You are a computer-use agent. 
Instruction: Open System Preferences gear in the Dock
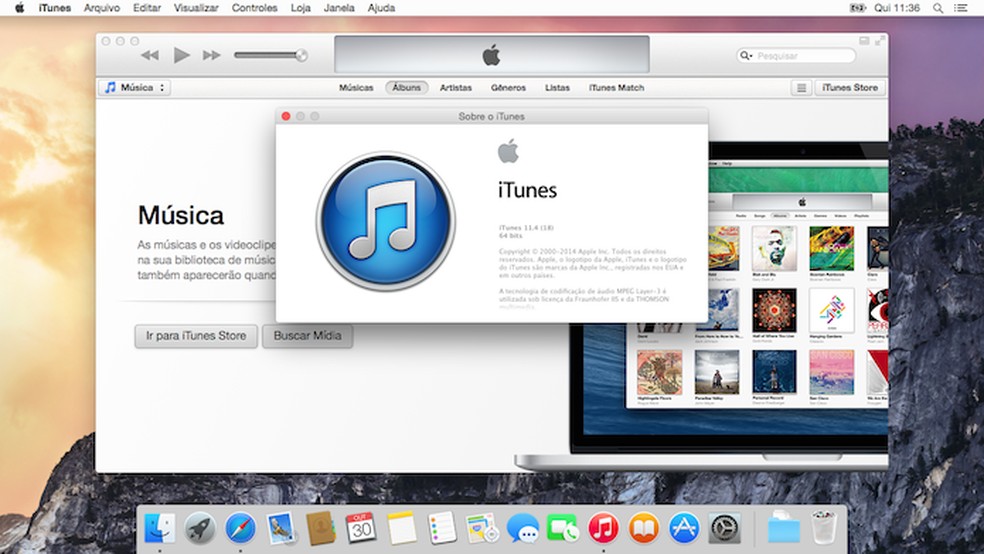tap(725, 528)
